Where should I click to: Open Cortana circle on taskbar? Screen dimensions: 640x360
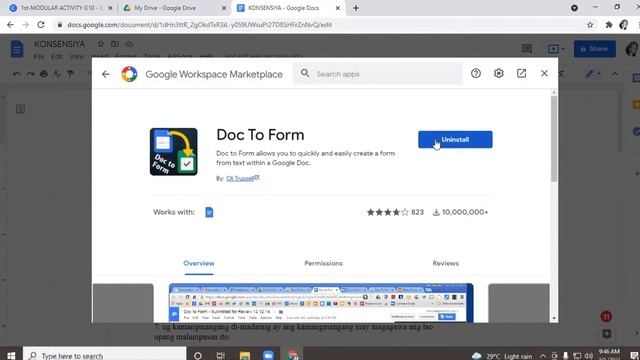pyautogui.click(x=198, y=356)
